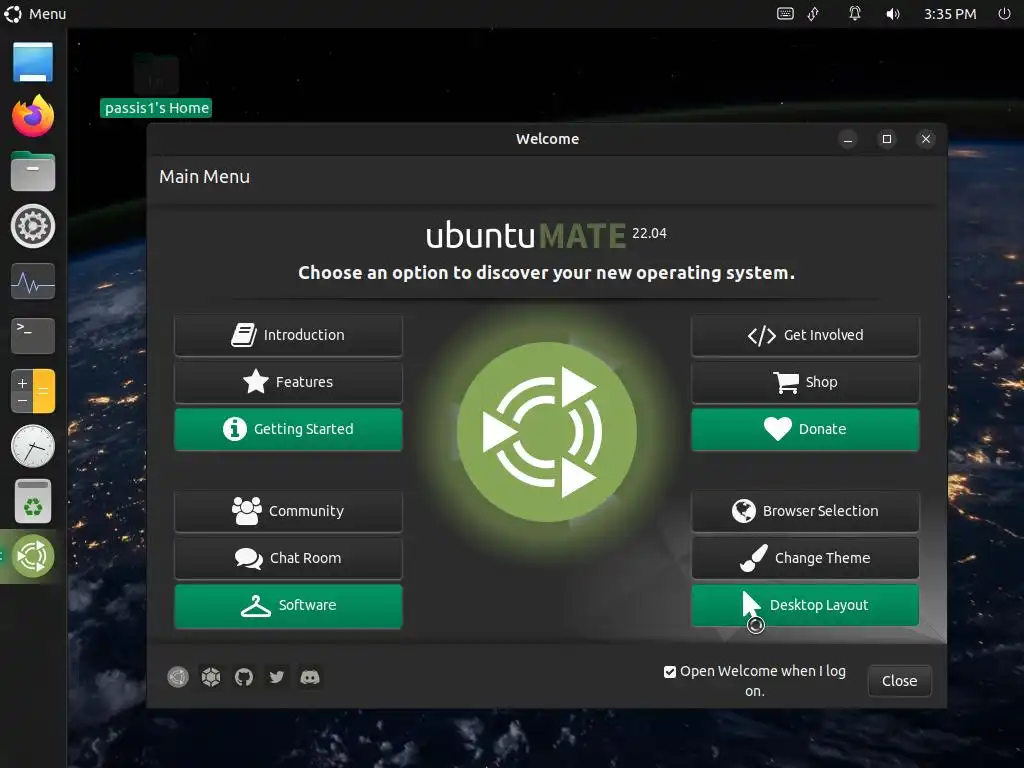The height and width of the screenshot is (768, 1024).
Task: Open the Chat Room
Action: 288,558
